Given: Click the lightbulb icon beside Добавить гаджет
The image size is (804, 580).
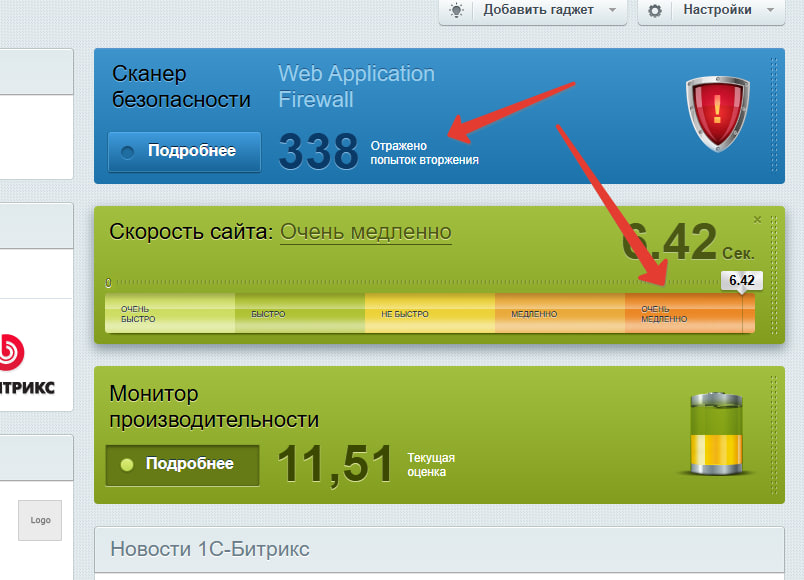Looking at the screenshot, I should pyautogui.click(x=457, y=10).
